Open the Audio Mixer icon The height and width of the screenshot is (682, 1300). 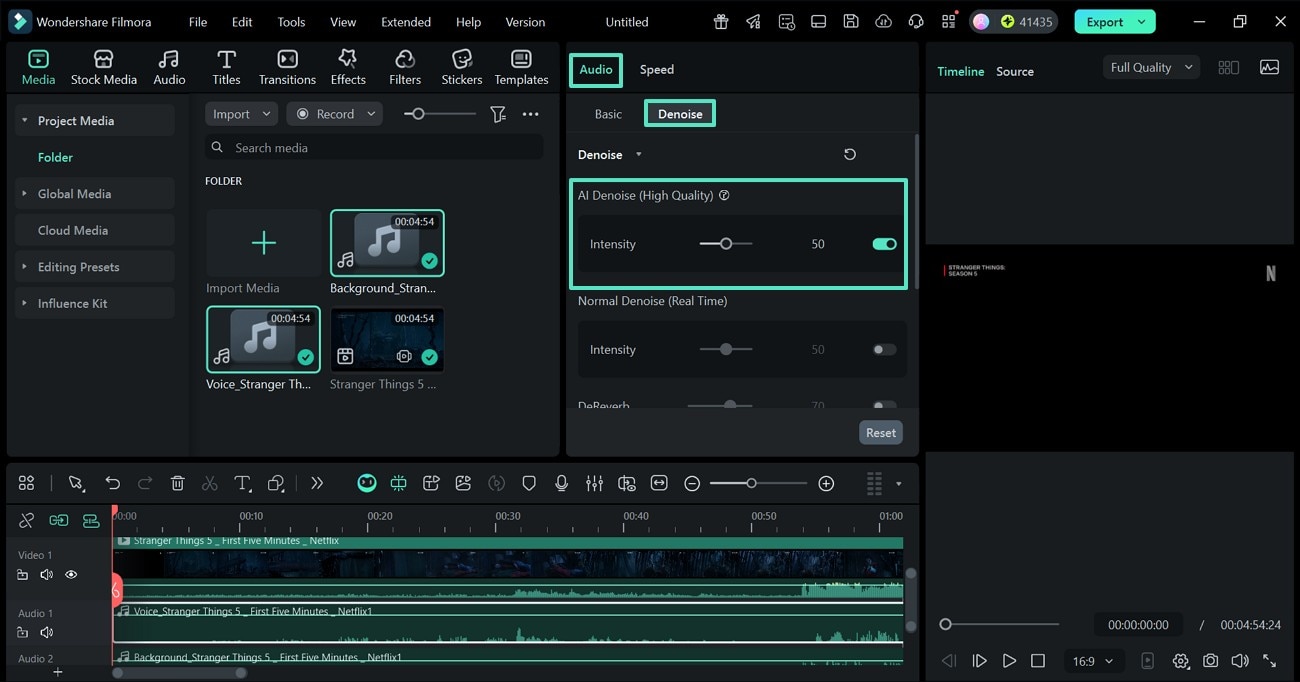pyautogui.click(x=594, y=483)
